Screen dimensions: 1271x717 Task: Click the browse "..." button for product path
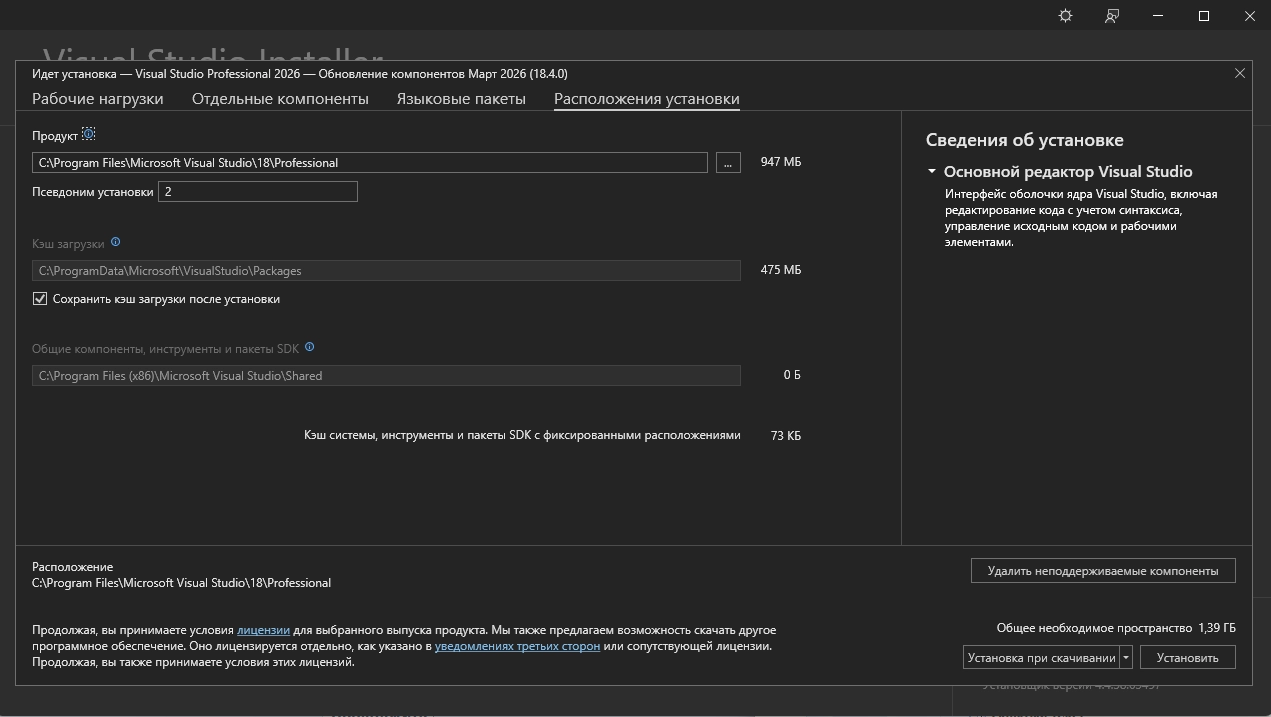728,162
